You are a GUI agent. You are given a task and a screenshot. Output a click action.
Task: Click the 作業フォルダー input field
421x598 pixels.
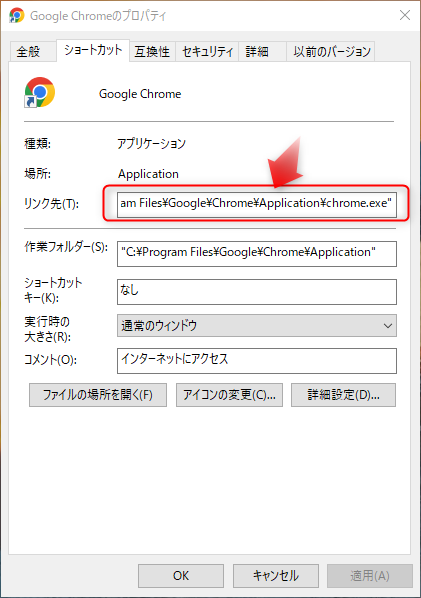point(257,254)
